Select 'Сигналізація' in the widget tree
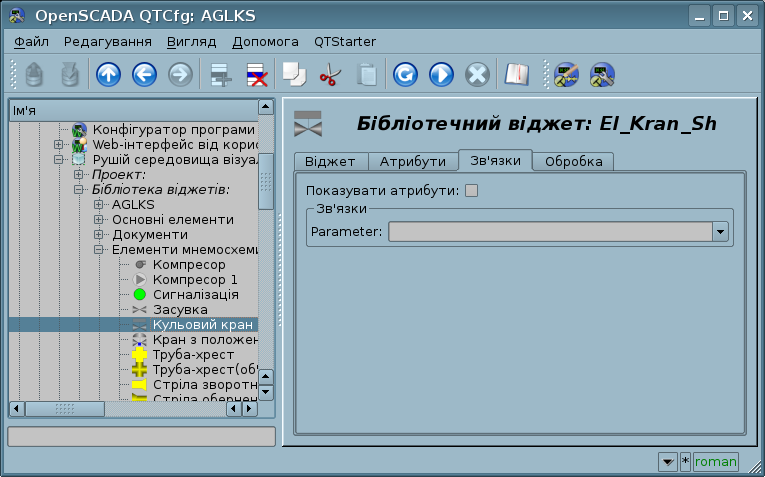The width and height of the screenshot is (765, 477). coord(195,295)
